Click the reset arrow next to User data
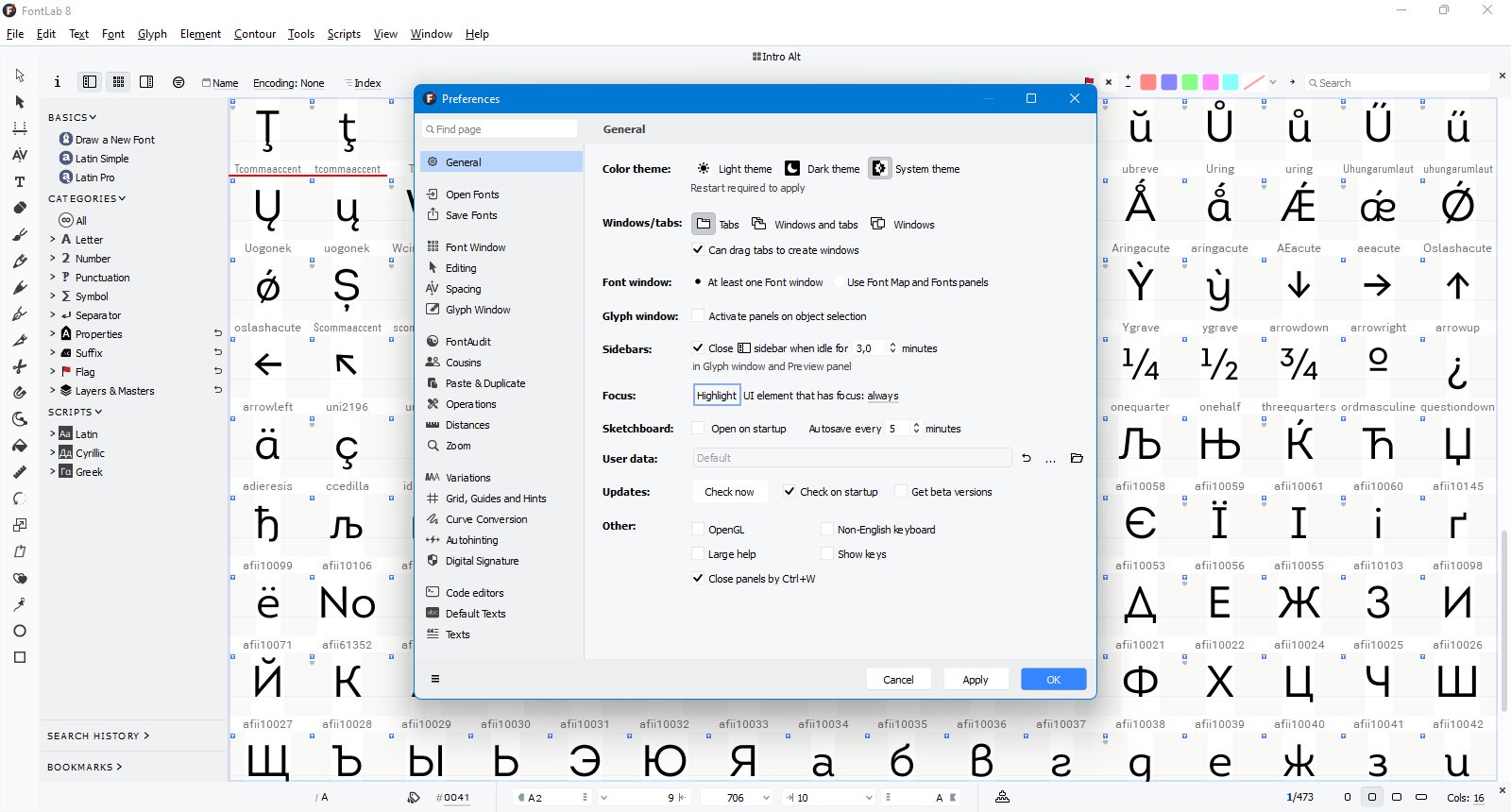The image size is (1511, 812). click(1027, 458)
